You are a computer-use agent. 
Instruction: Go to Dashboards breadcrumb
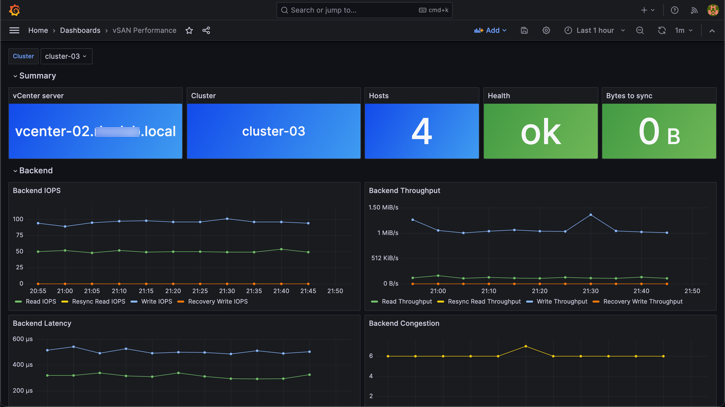click(x=80, y=31)
